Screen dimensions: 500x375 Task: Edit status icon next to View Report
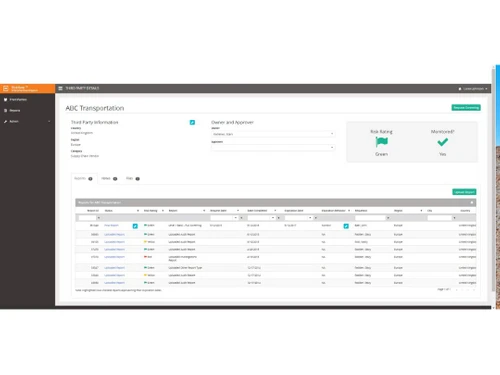(x=135, y=226)
